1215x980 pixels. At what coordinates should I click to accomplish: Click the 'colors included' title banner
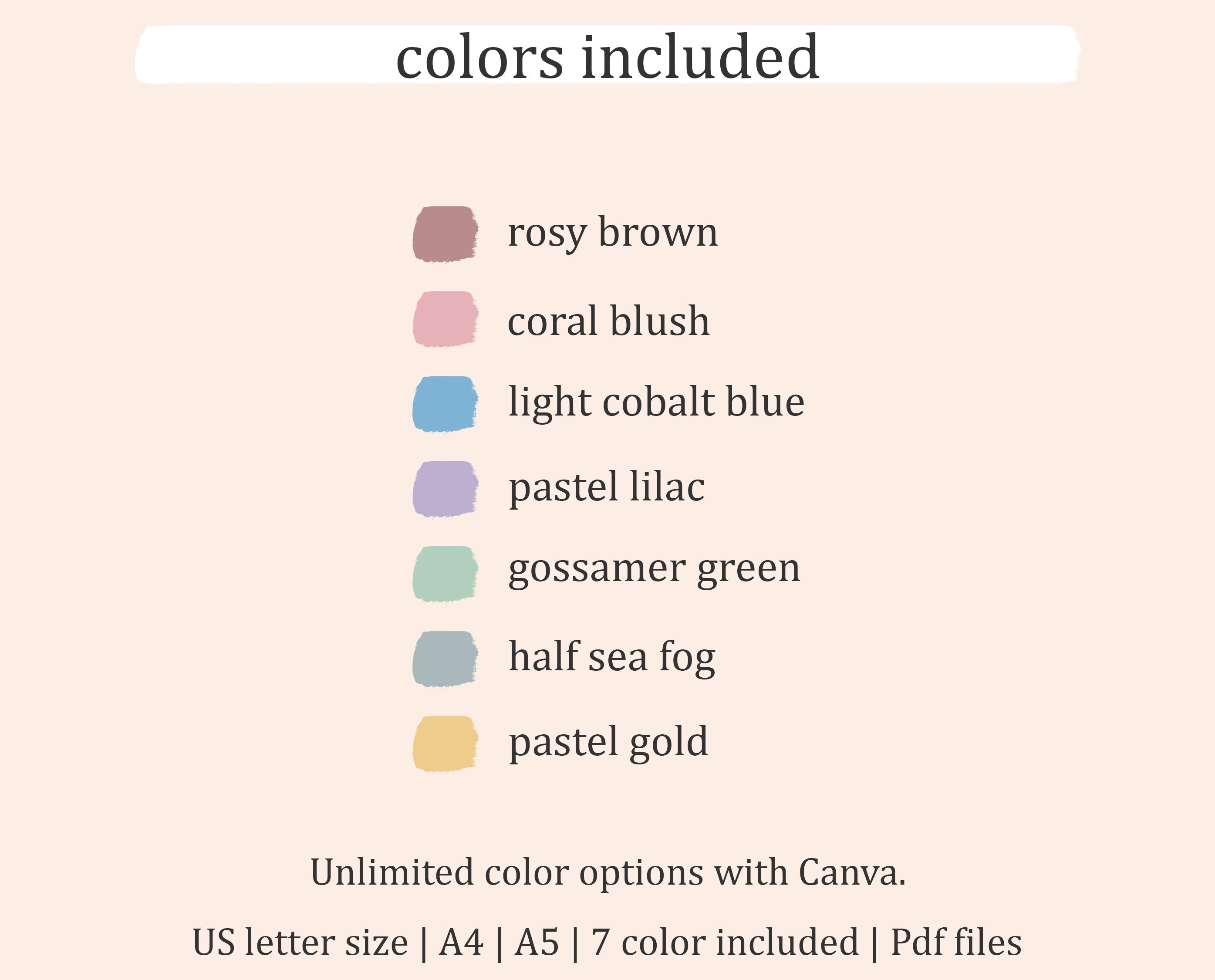tap(607, 55)
